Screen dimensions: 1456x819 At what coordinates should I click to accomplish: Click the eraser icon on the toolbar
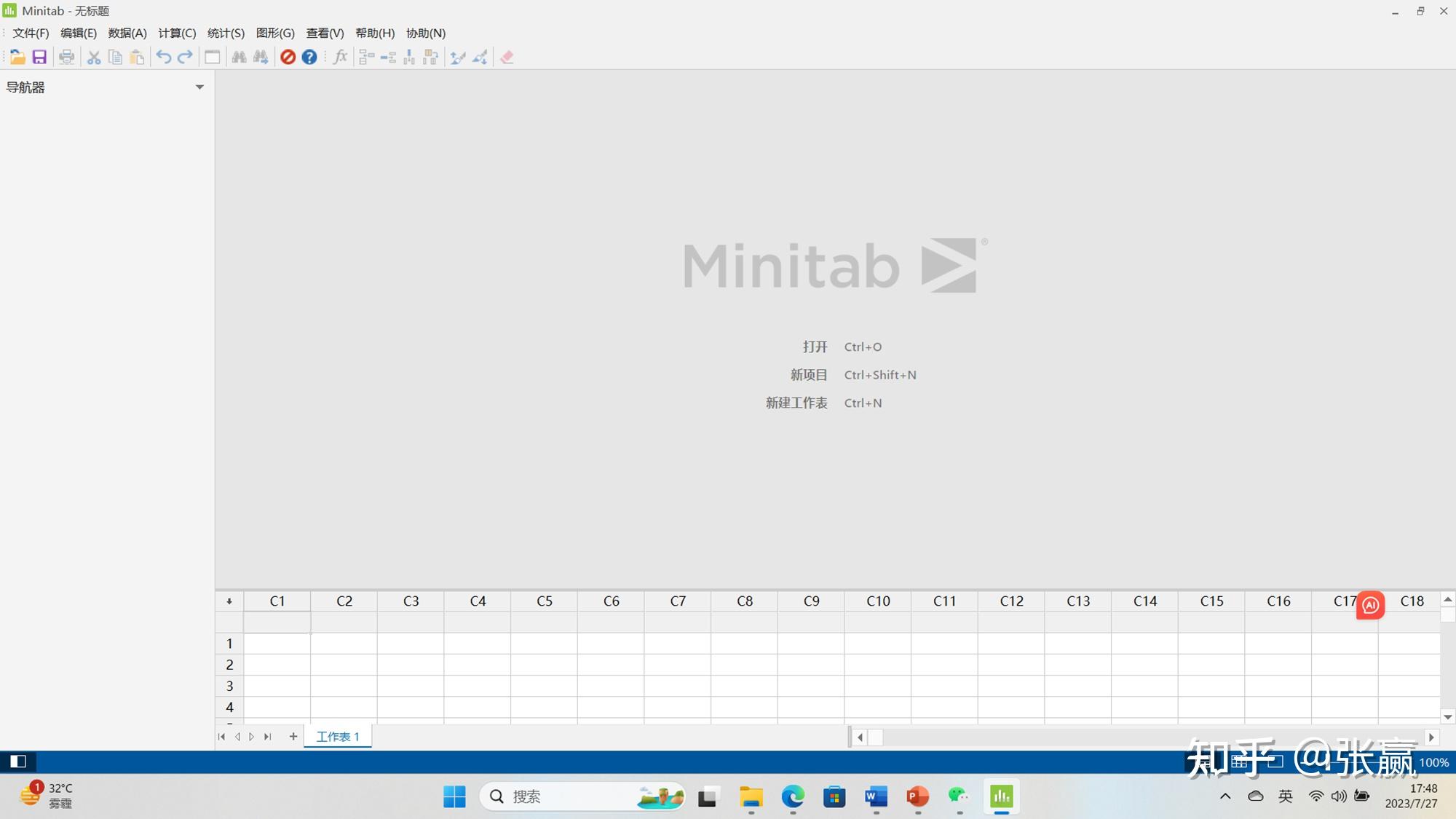pyautogui.click(x=507, y=57)
